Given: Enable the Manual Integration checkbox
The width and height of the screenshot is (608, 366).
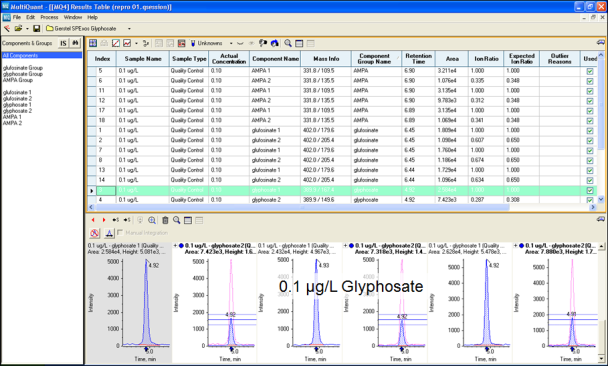Looking at the screenshot, I should coord(120,233).
